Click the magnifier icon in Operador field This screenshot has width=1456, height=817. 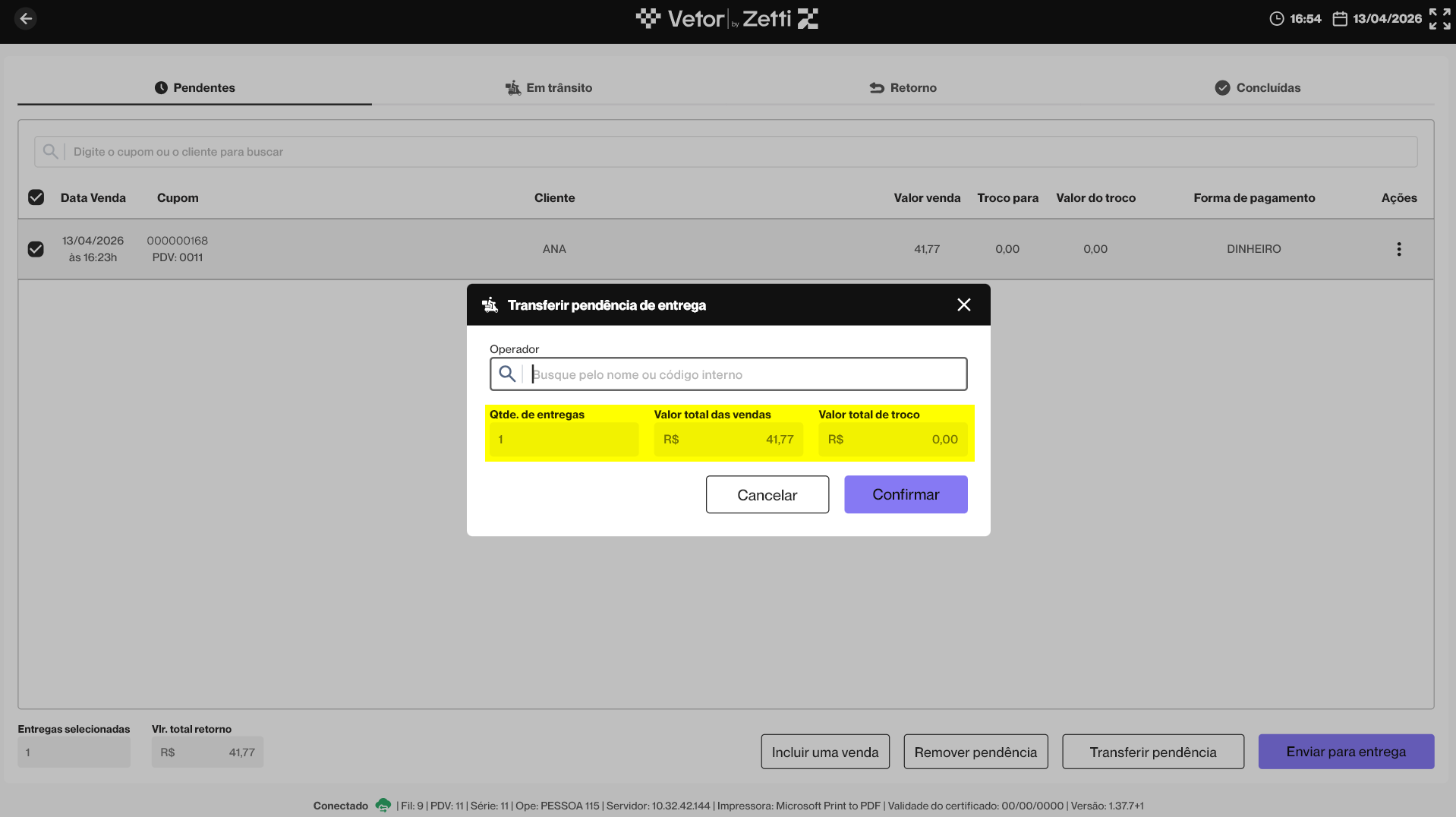tap(507, 374)
